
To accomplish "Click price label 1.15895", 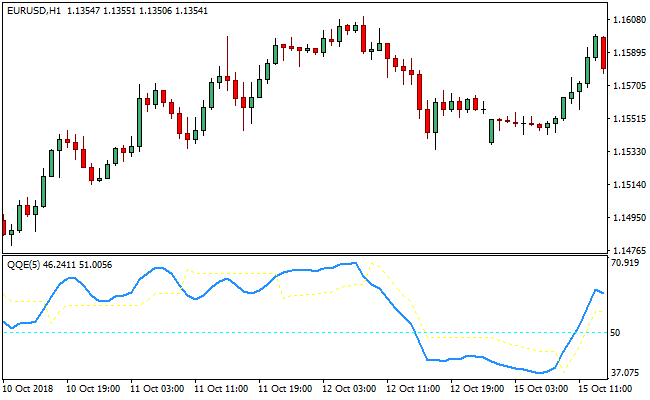I will 629,53.
